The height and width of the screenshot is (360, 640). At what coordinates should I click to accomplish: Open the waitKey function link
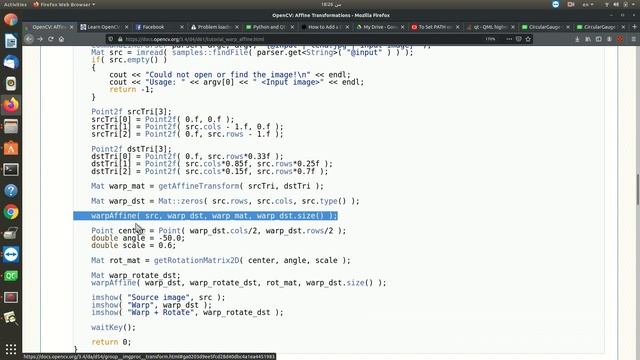click(107, 327)
